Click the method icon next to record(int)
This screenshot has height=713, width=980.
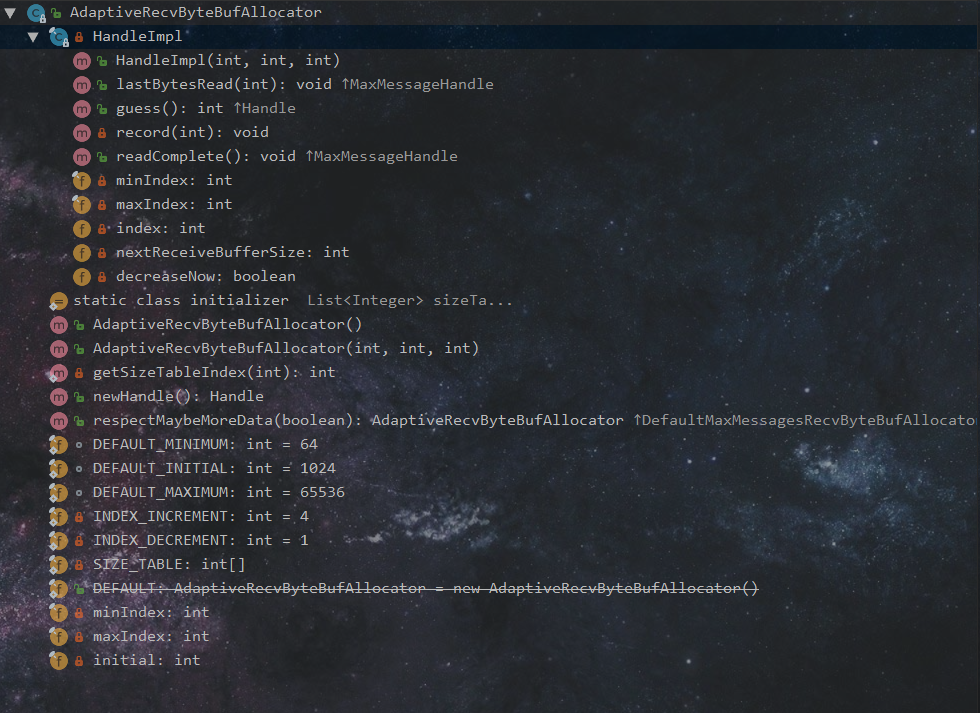pos(82,132)
